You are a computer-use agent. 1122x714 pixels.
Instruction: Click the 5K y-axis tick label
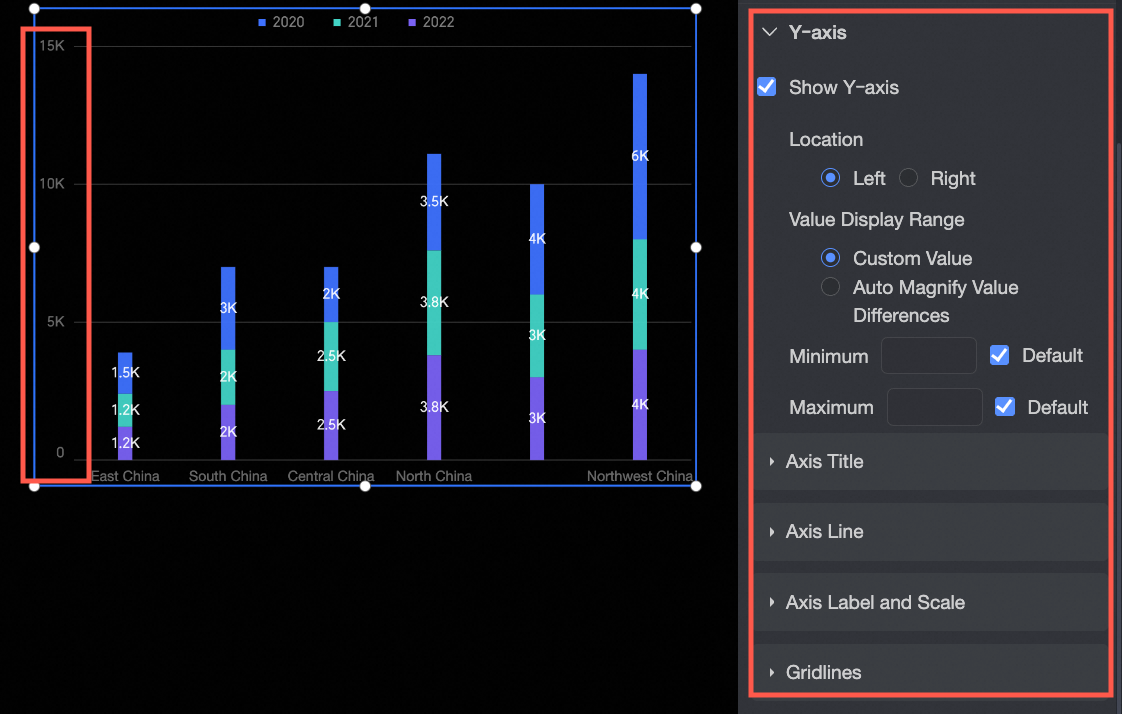pos(55,322)
